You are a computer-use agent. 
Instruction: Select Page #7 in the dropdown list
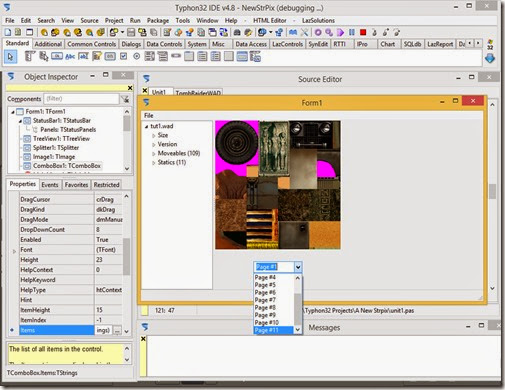pyautogui.click(x=274, y=300)
